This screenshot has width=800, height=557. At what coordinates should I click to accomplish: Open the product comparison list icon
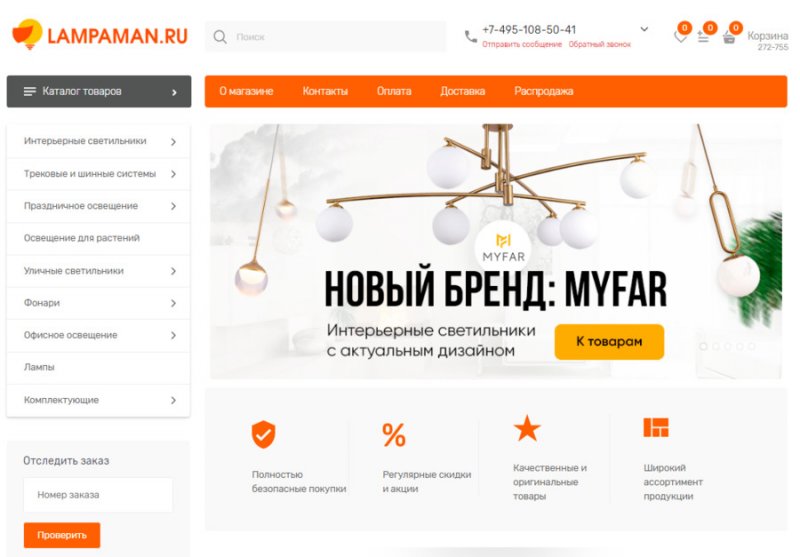(703, 37)
